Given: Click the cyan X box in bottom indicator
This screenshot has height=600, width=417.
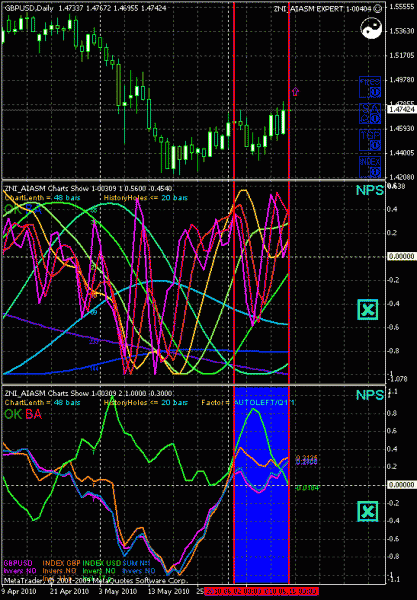Looking at the screenshot, I should coord(368,511).
